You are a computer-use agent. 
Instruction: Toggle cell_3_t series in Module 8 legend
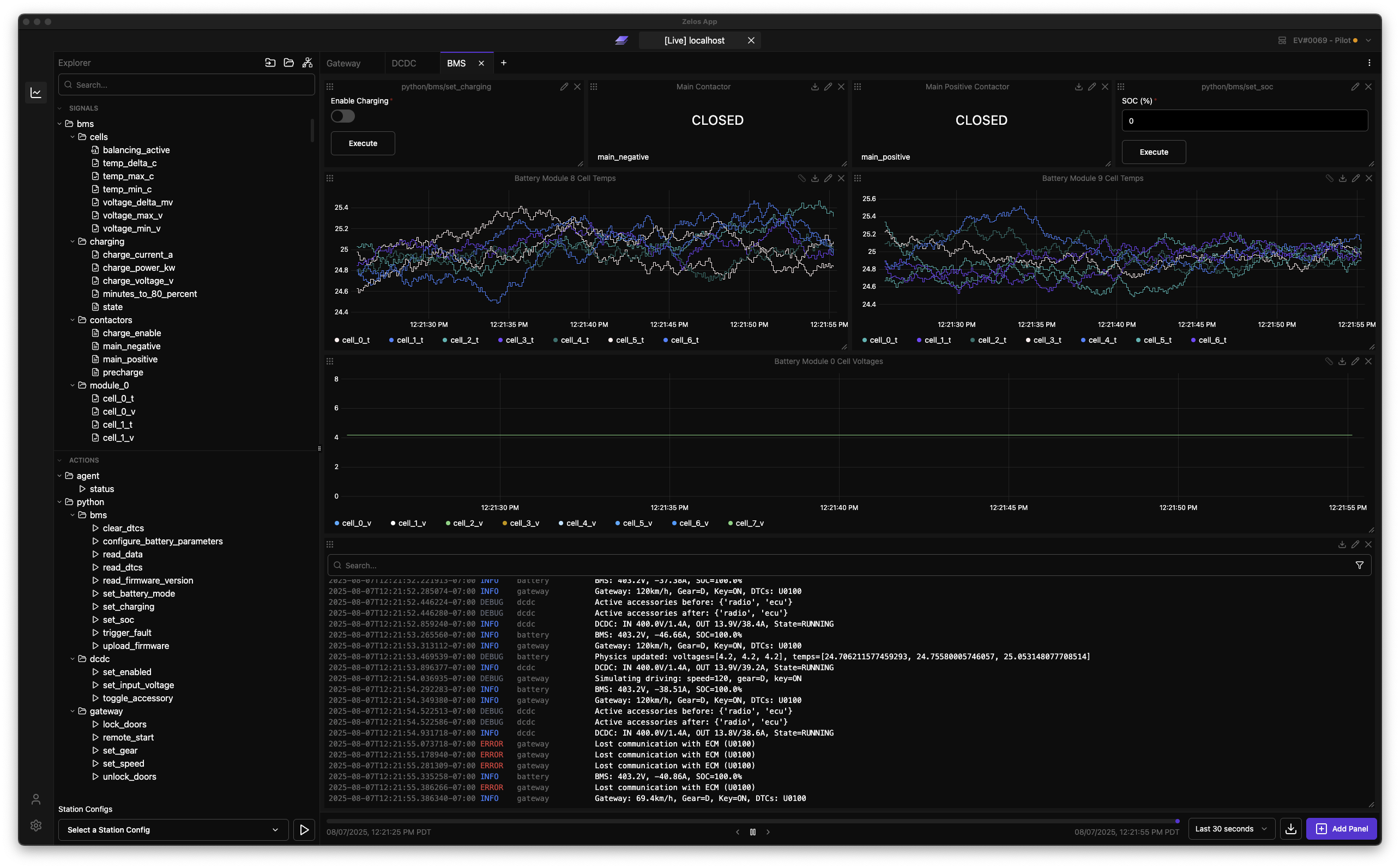tap(516, 341)
